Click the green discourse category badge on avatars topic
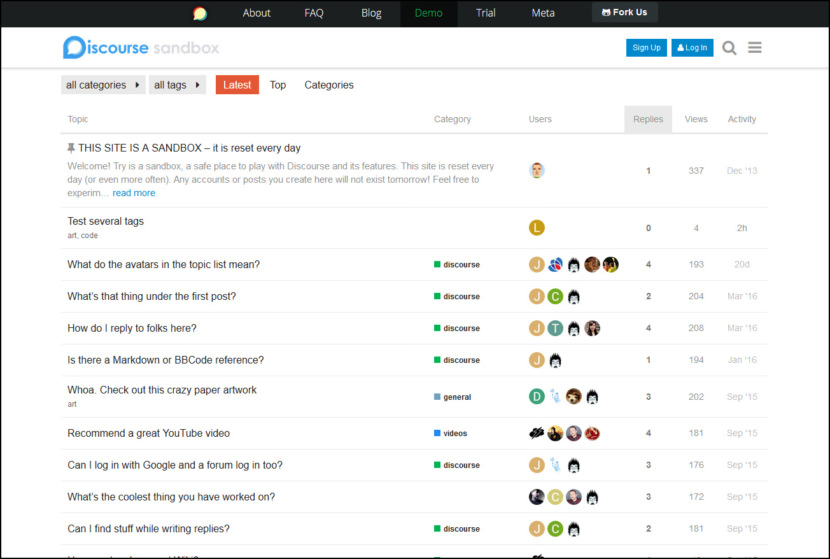The height and width of the screenshot is (559, 830). point(457,265)
